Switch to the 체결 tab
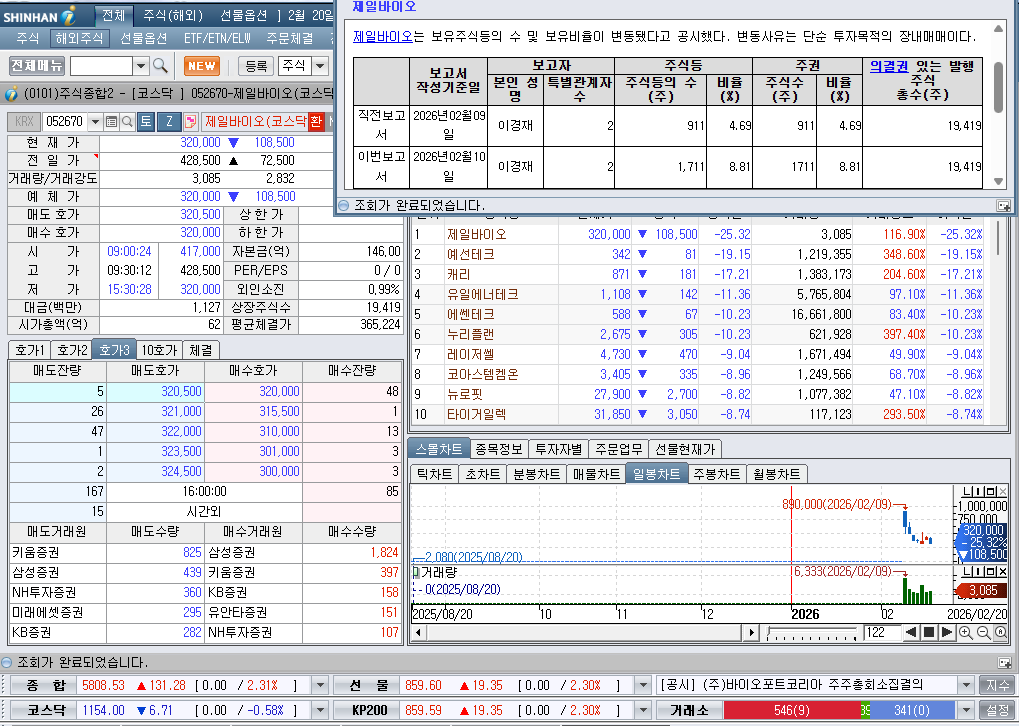 [201, 350]
